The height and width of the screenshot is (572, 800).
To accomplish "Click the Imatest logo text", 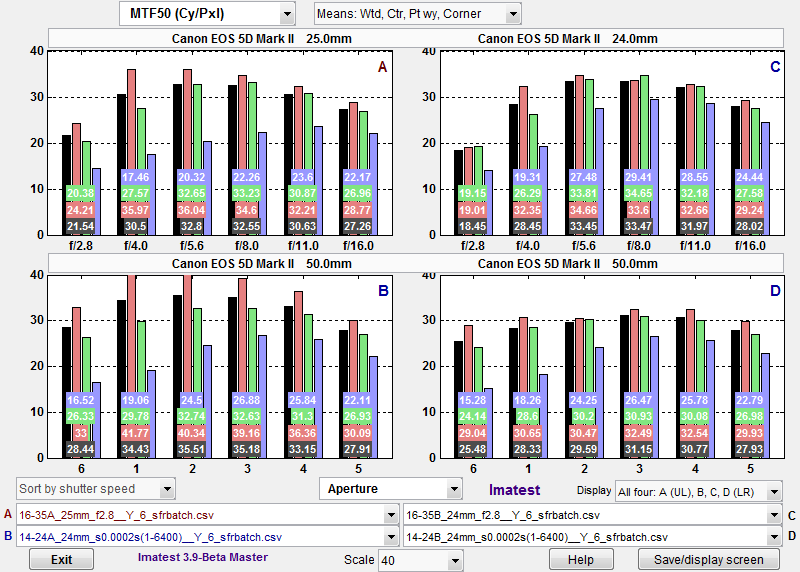I will point(514,490).
